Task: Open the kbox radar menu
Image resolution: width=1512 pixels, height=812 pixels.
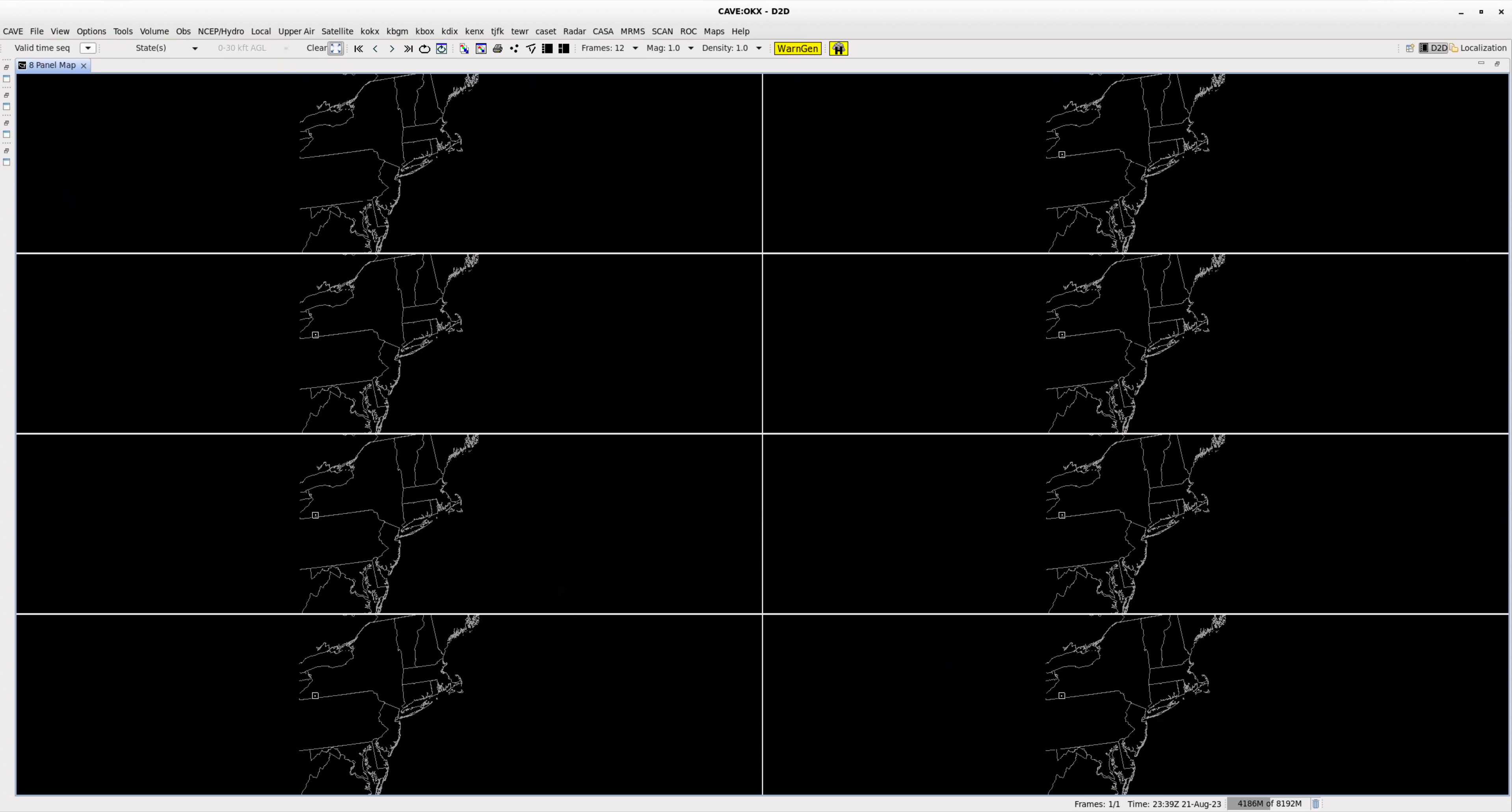Action: (424, 31)
